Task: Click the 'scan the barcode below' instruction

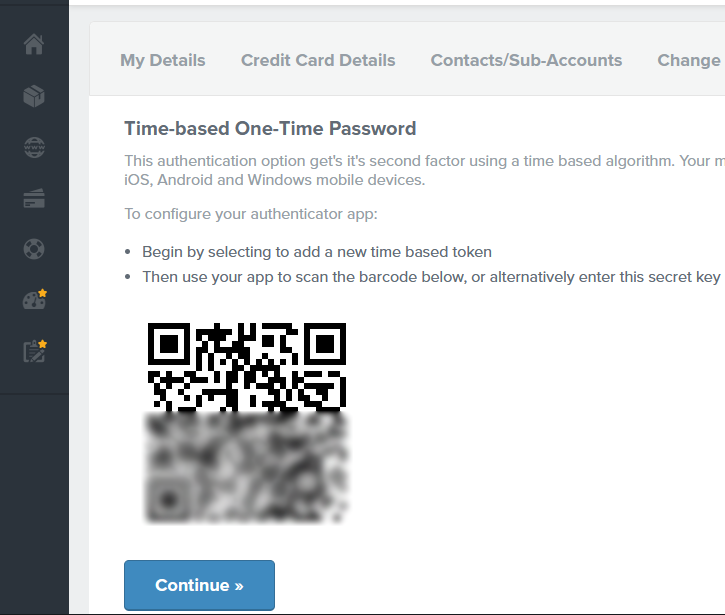Action: [x=430, y=277]
